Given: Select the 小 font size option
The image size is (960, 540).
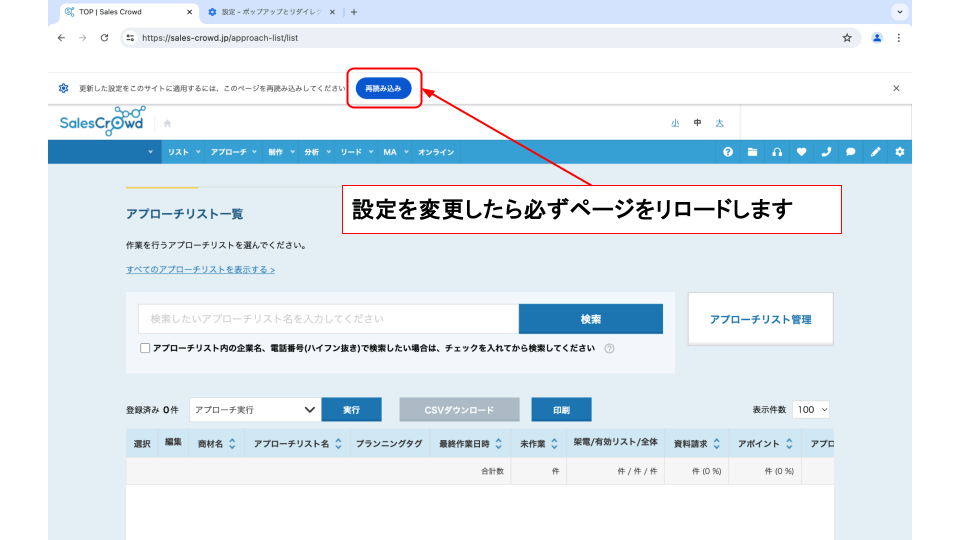Looking at the screenshot, I should pyautogui.click(x=675, y=123).
